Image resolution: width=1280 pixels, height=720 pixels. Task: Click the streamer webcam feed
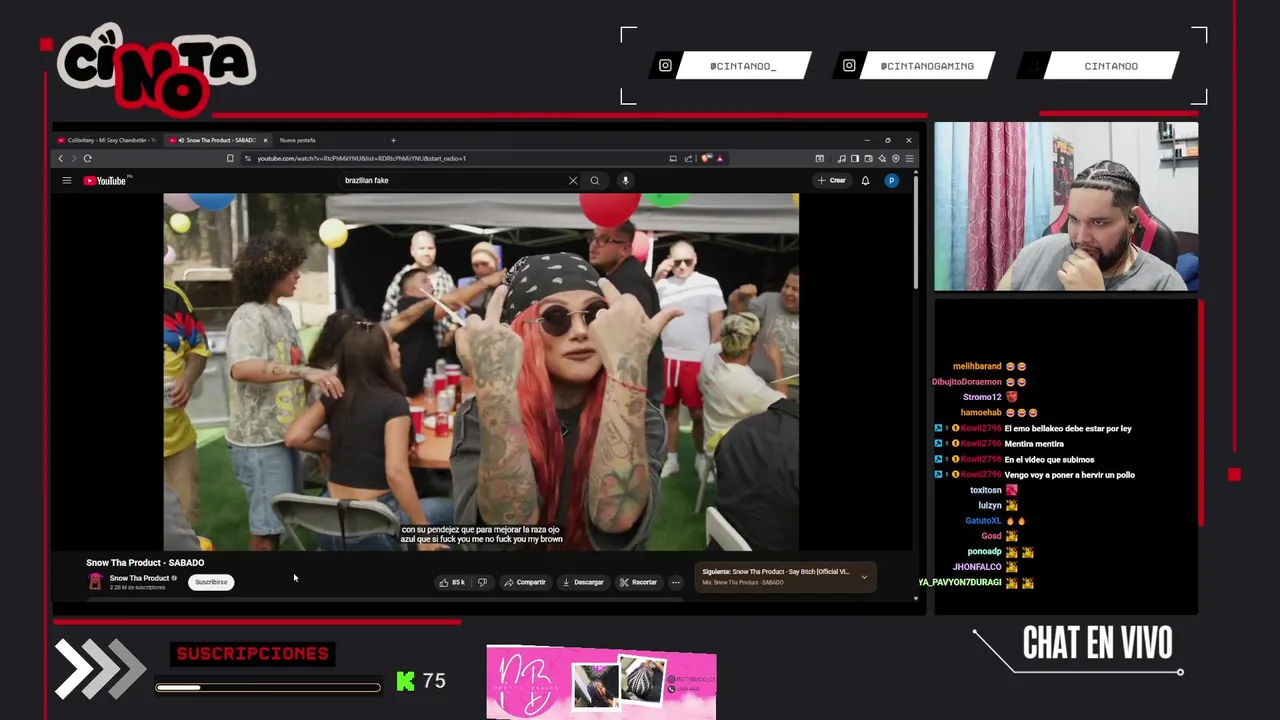pos(1066,207)
